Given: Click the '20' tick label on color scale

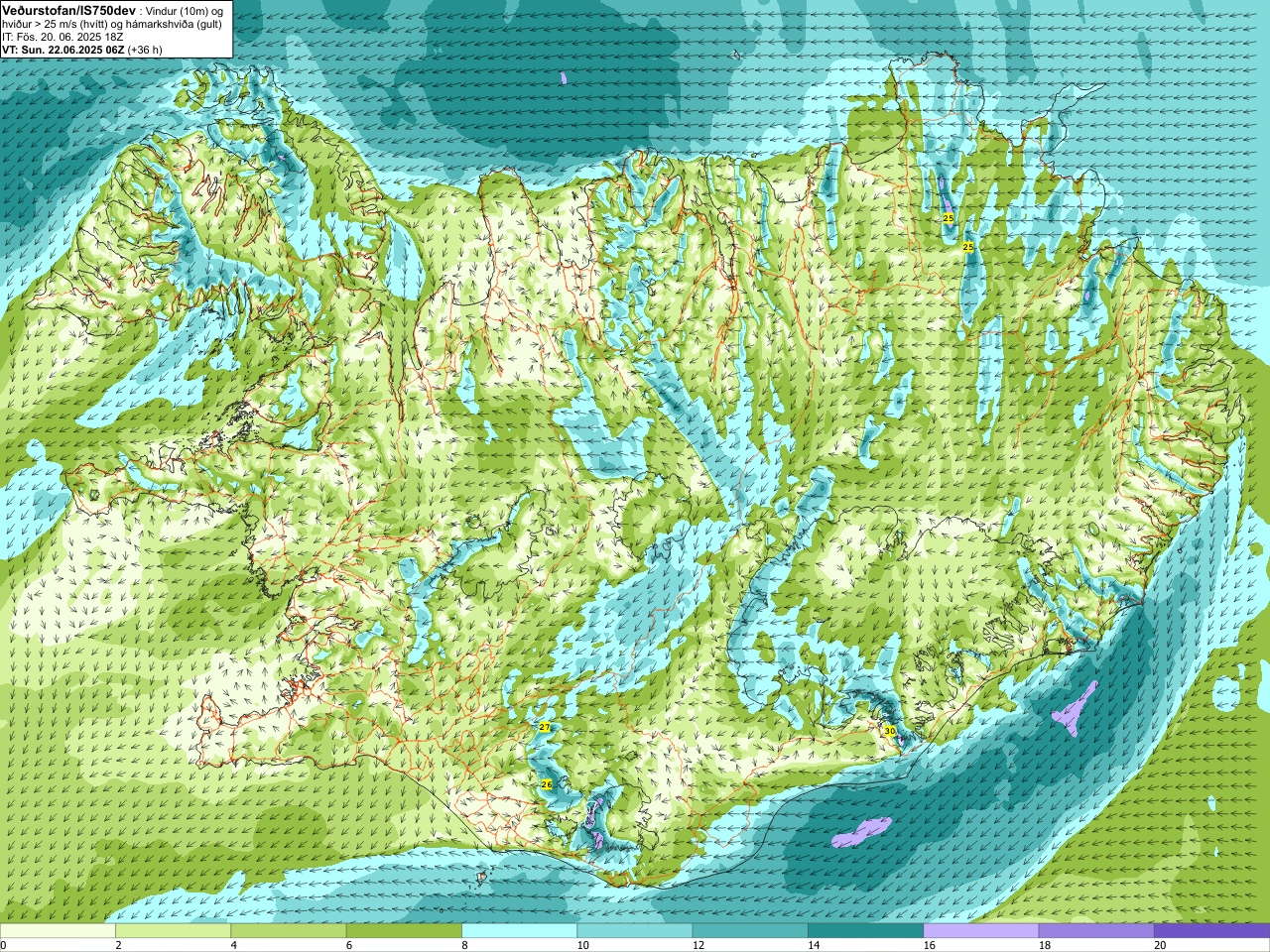Looking at the screenshot, I should point(1160,945).
